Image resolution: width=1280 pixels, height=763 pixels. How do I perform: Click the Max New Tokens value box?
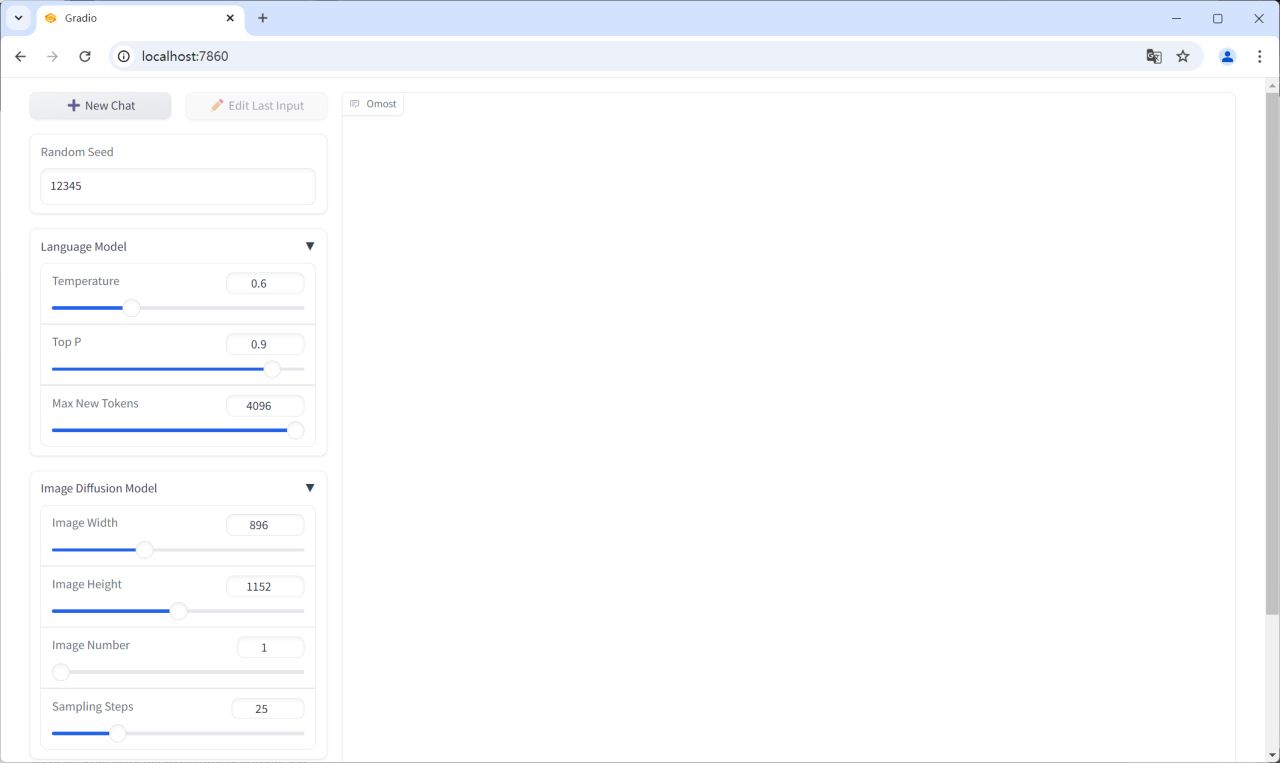pos(265,406)
